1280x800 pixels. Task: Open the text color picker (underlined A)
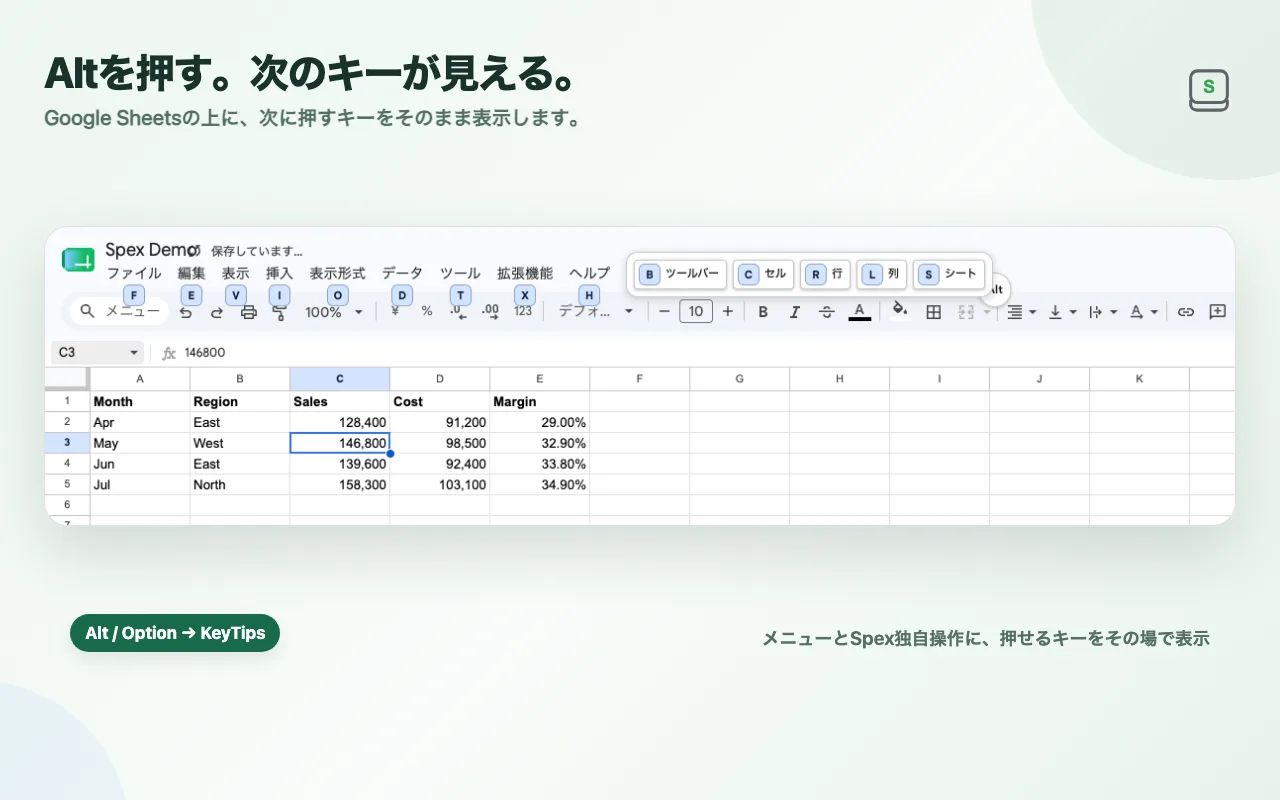[859, 312]
